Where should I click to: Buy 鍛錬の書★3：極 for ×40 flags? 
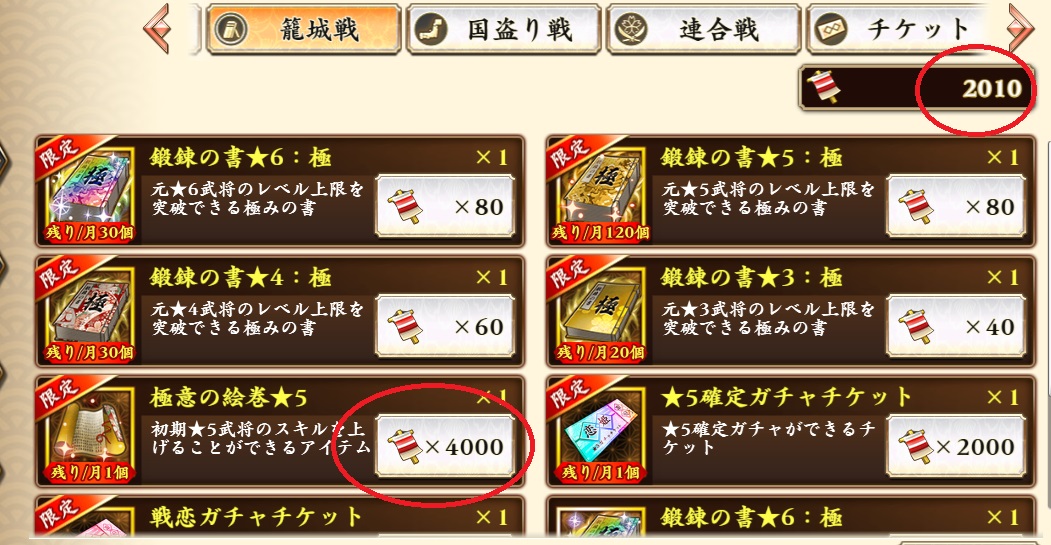[x=956, y=326]
